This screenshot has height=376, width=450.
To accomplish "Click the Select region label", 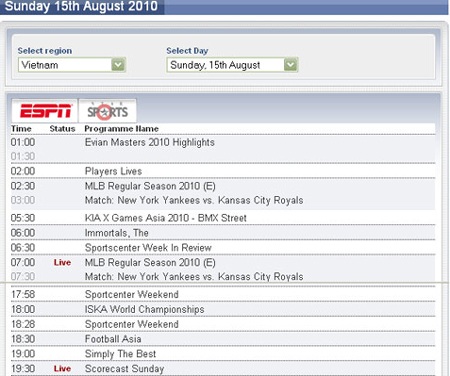I will 45,51.
